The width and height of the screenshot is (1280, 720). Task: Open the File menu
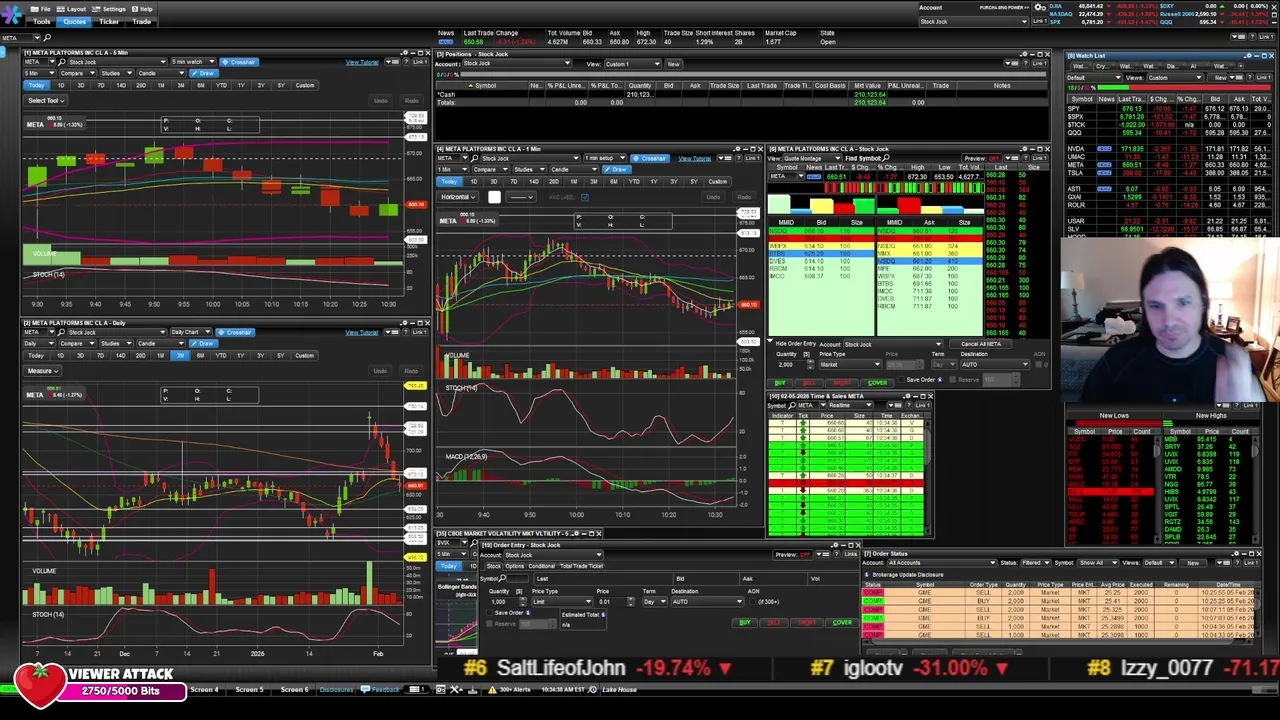pyautogui.click(x=42, y=9)
